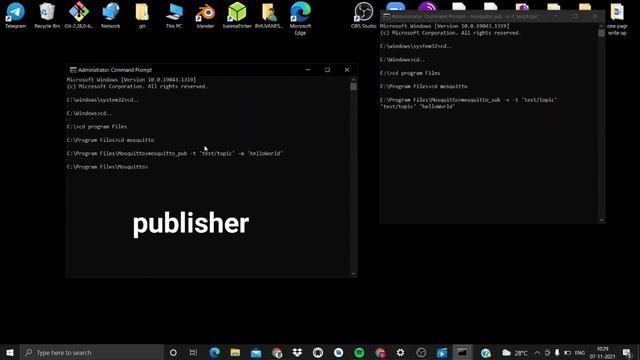Image resolution: width=640 pixels, height=360 pixels.
Task: Select the git folder on desktop
Action: [142, 15]
